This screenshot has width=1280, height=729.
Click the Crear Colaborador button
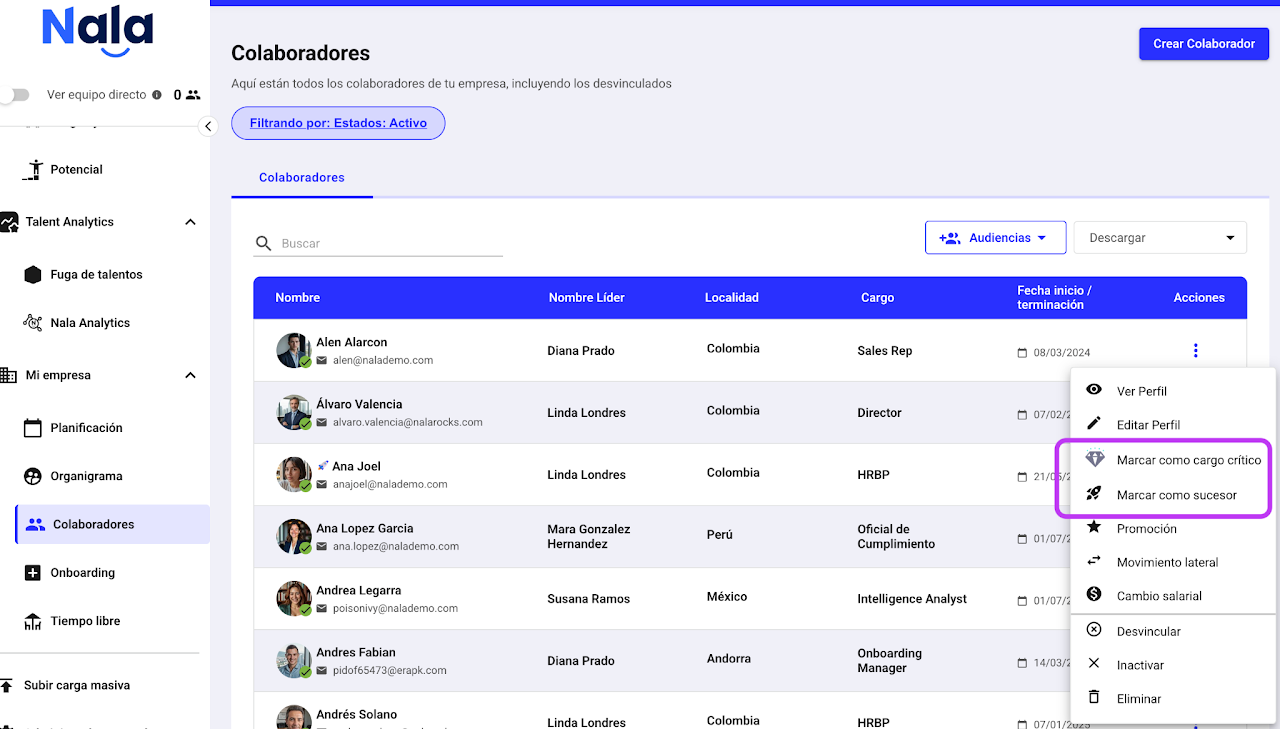coord(1203,44)
